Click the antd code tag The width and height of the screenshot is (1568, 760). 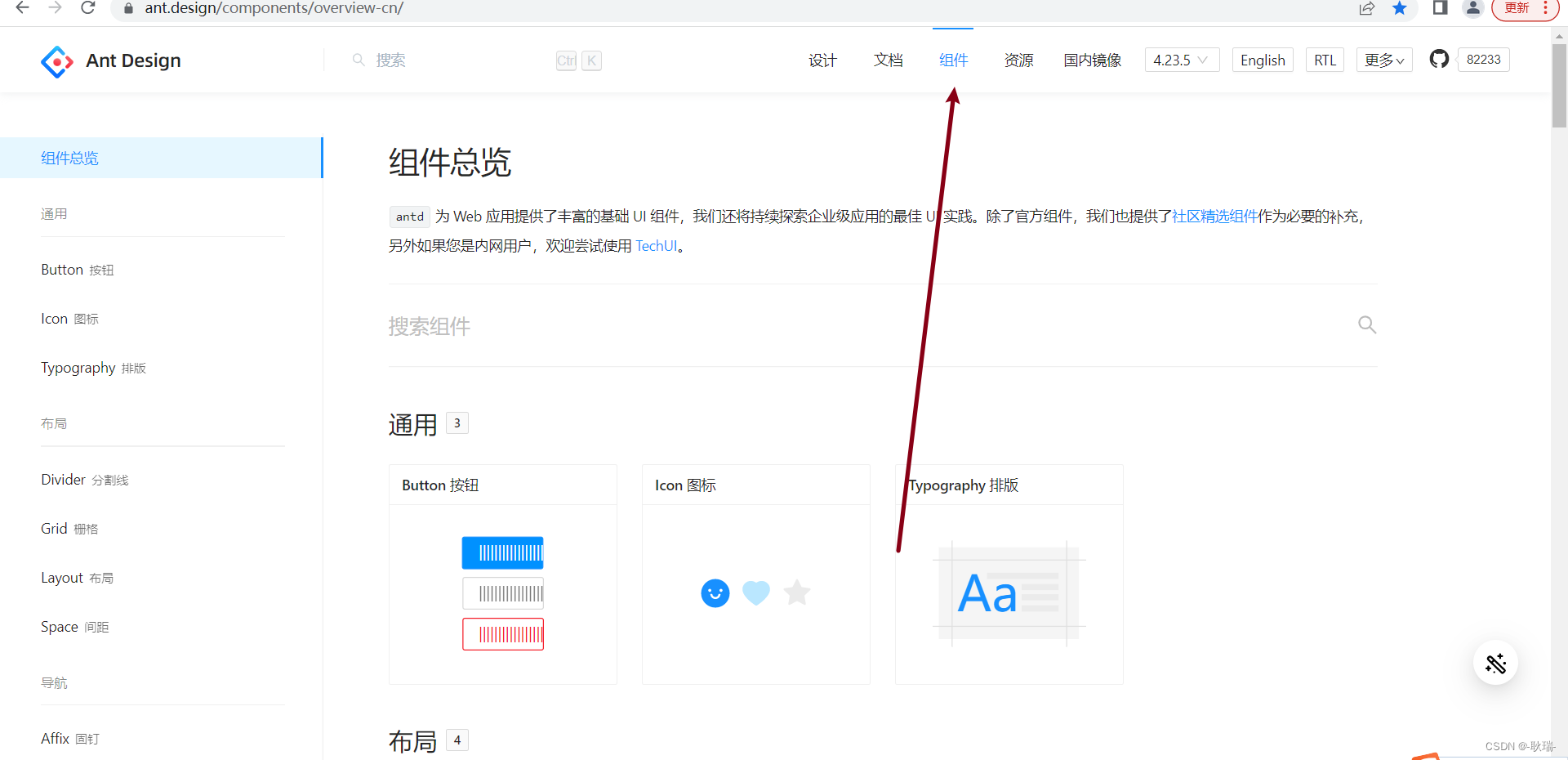pyautogui.click(x=409, y=217)
